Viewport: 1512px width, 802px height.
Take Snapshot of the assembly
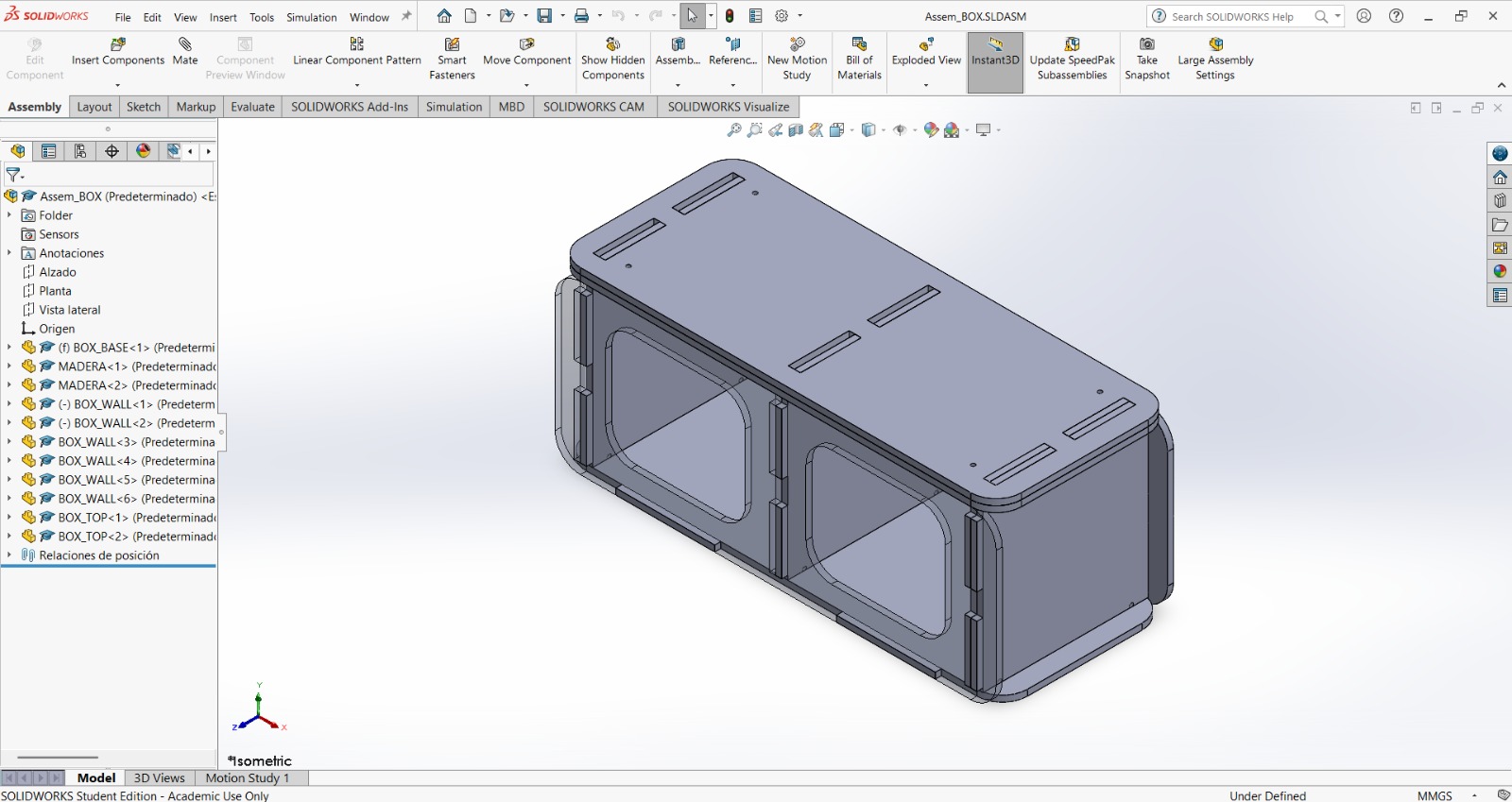[1147, 59]
